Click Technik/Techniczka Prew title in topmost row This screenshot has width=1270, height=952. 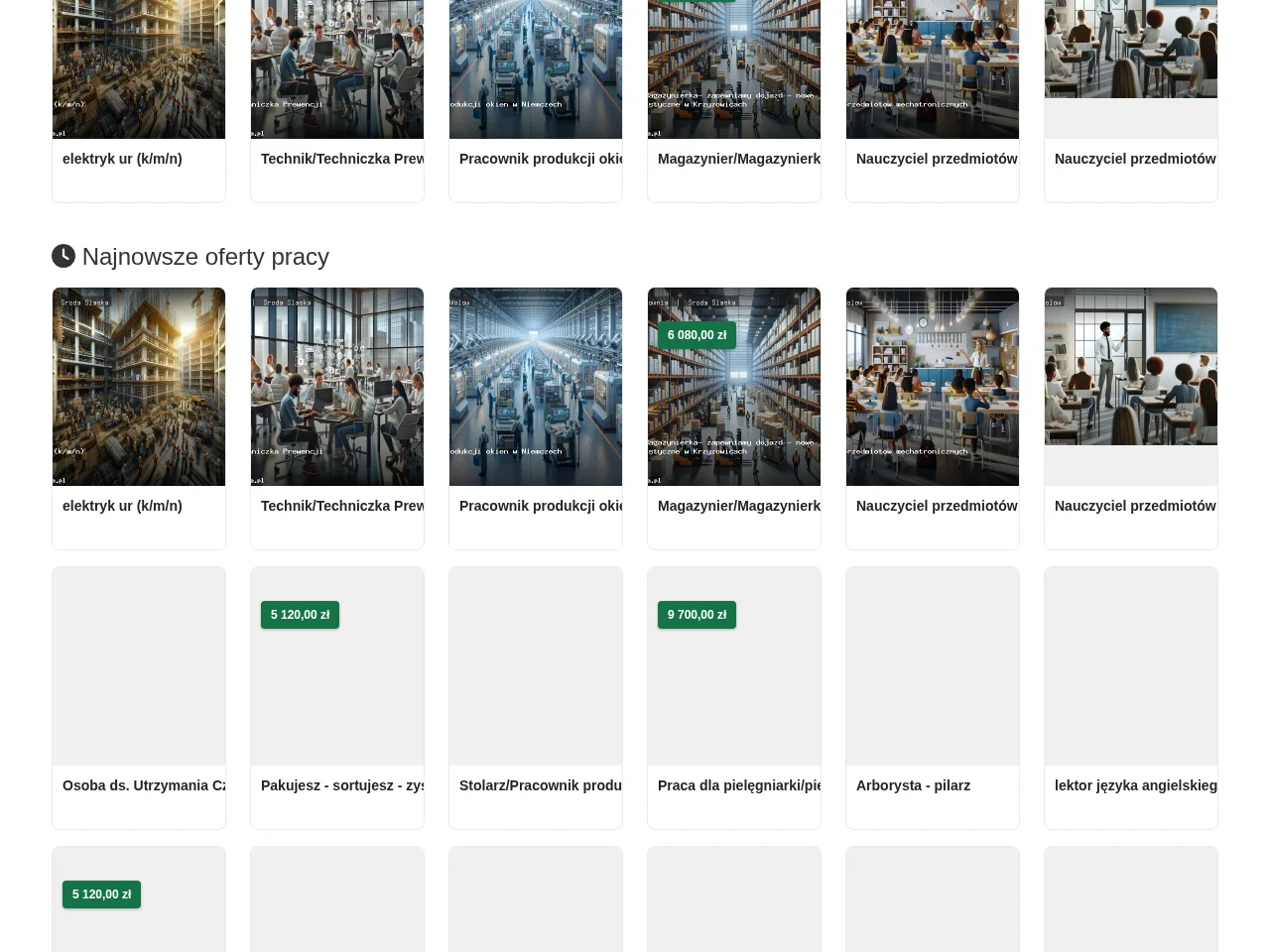point(342,159)
